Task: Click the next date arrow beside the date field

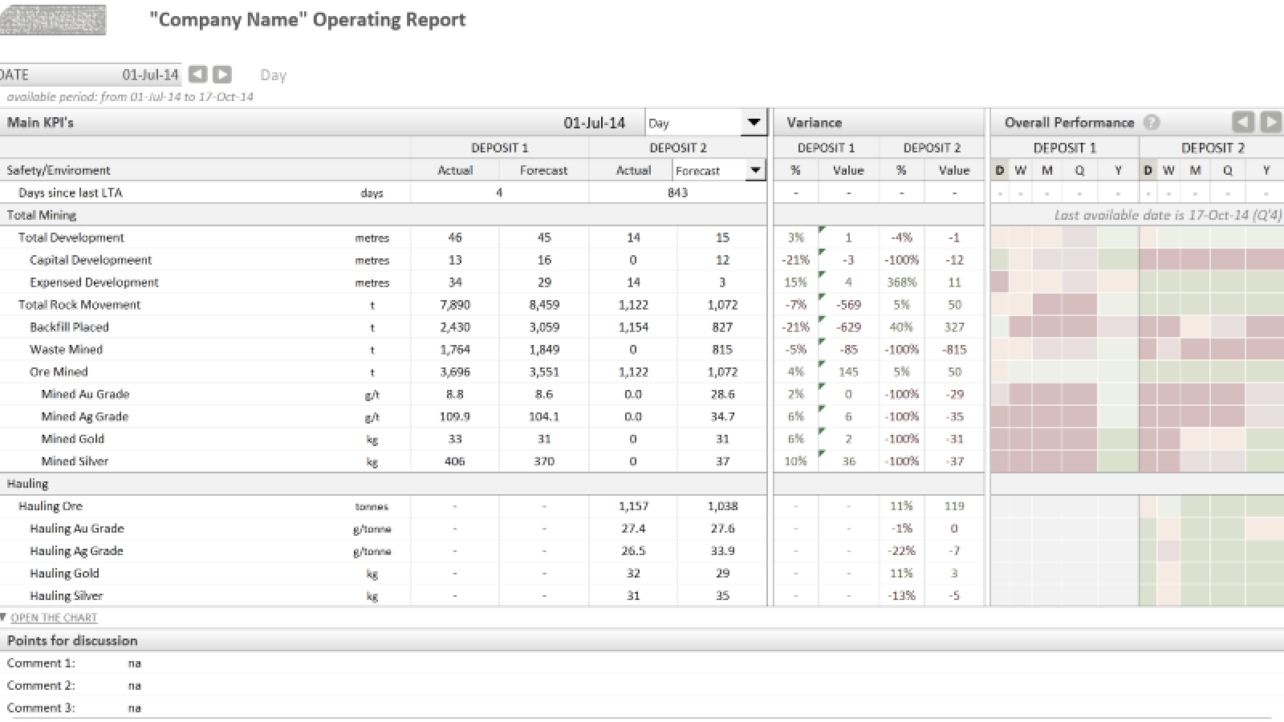Action: tap(222, 74)
